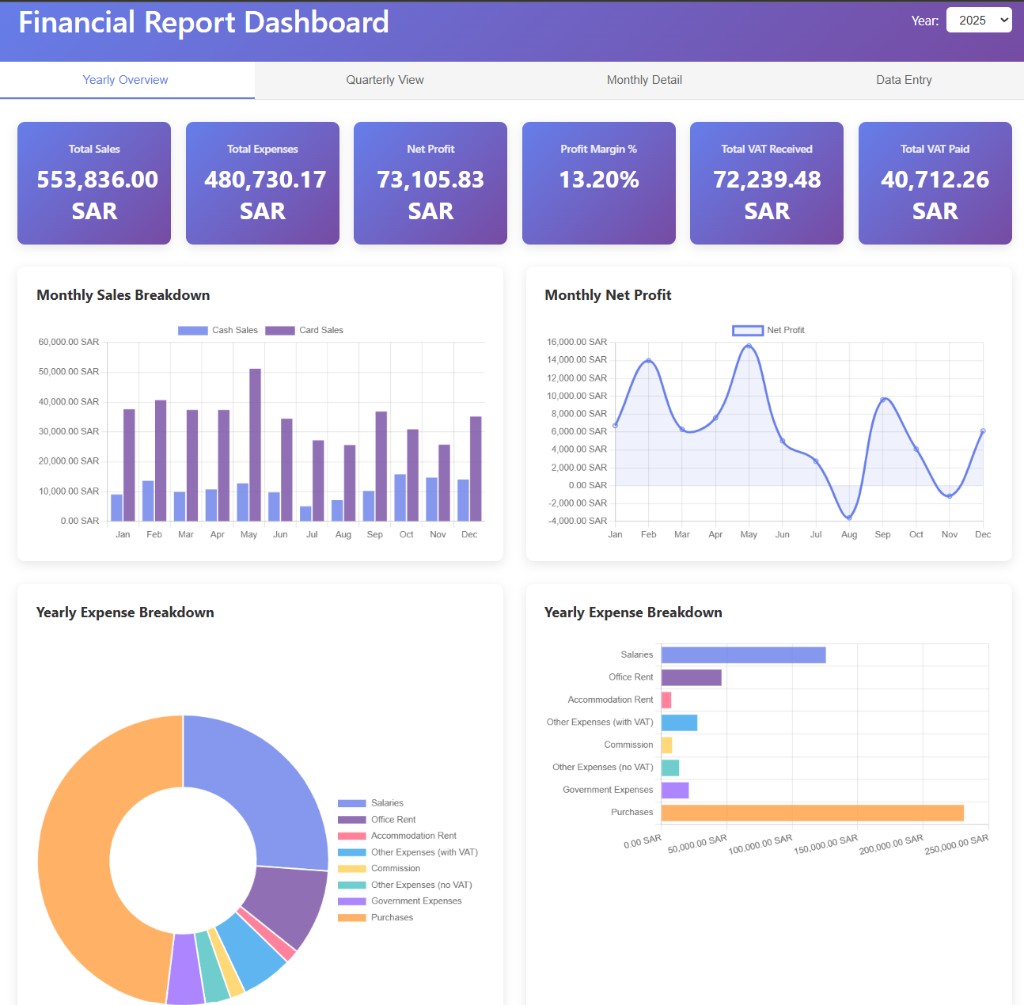Click the Other Expenses (with VAT) horizontal bar
The image size is (1024, 1005).
tap(679, 723)
